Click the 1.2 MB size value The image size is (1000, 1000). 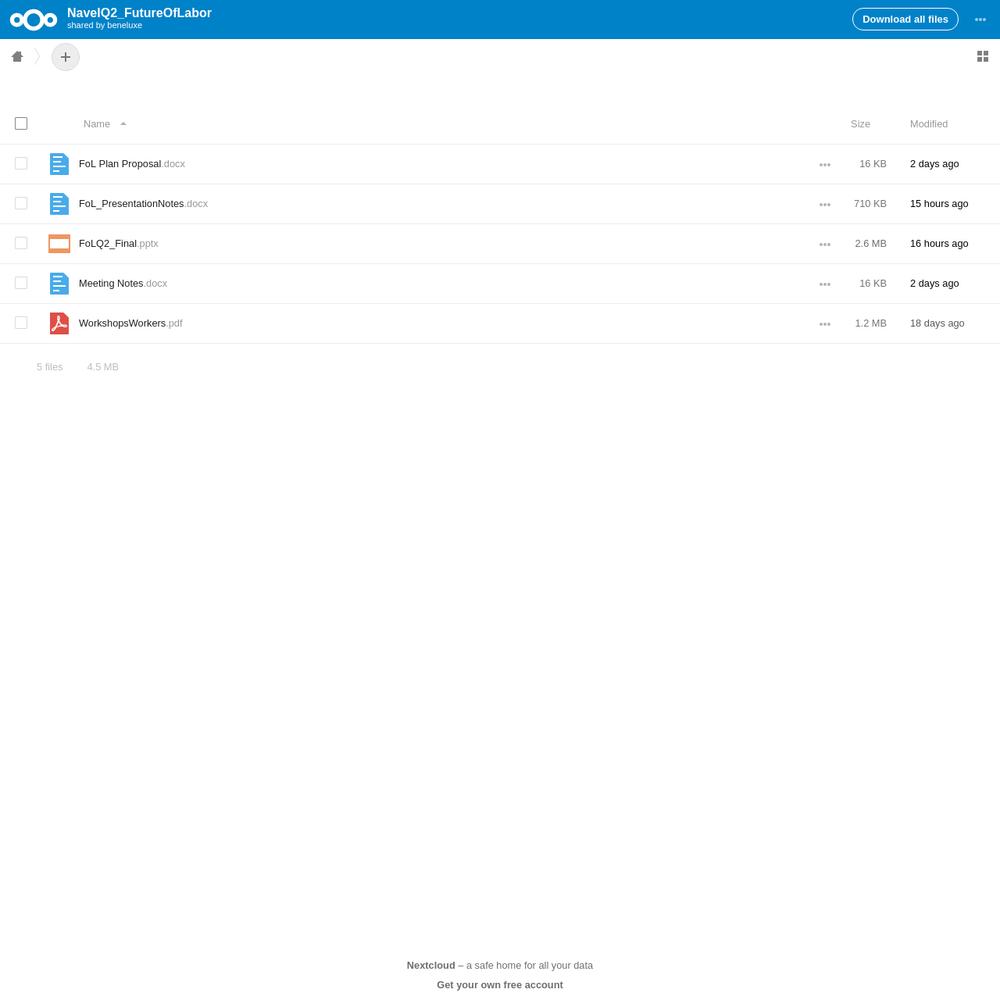pos(871,323)
